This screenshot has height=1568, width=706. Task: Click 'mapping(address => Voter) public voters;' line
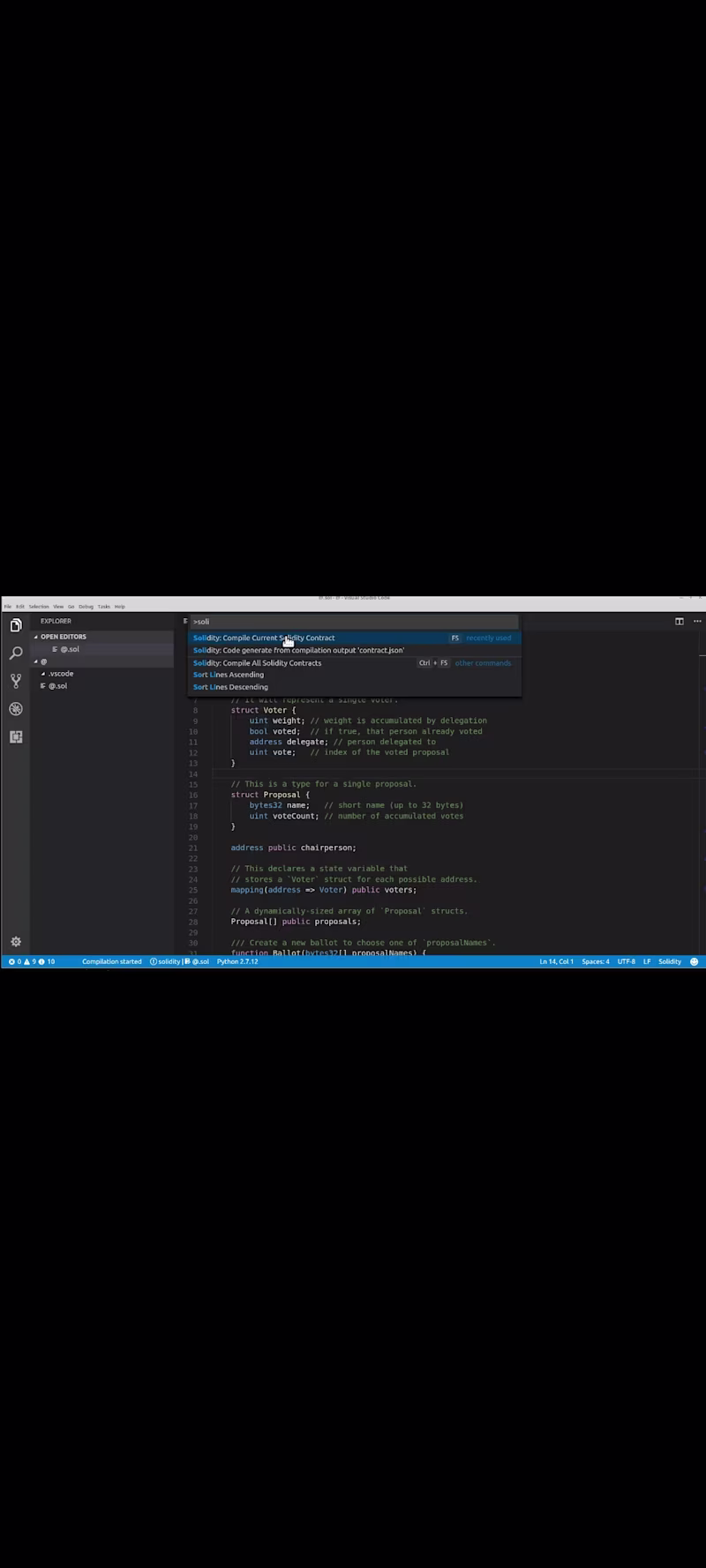point(324,890)
